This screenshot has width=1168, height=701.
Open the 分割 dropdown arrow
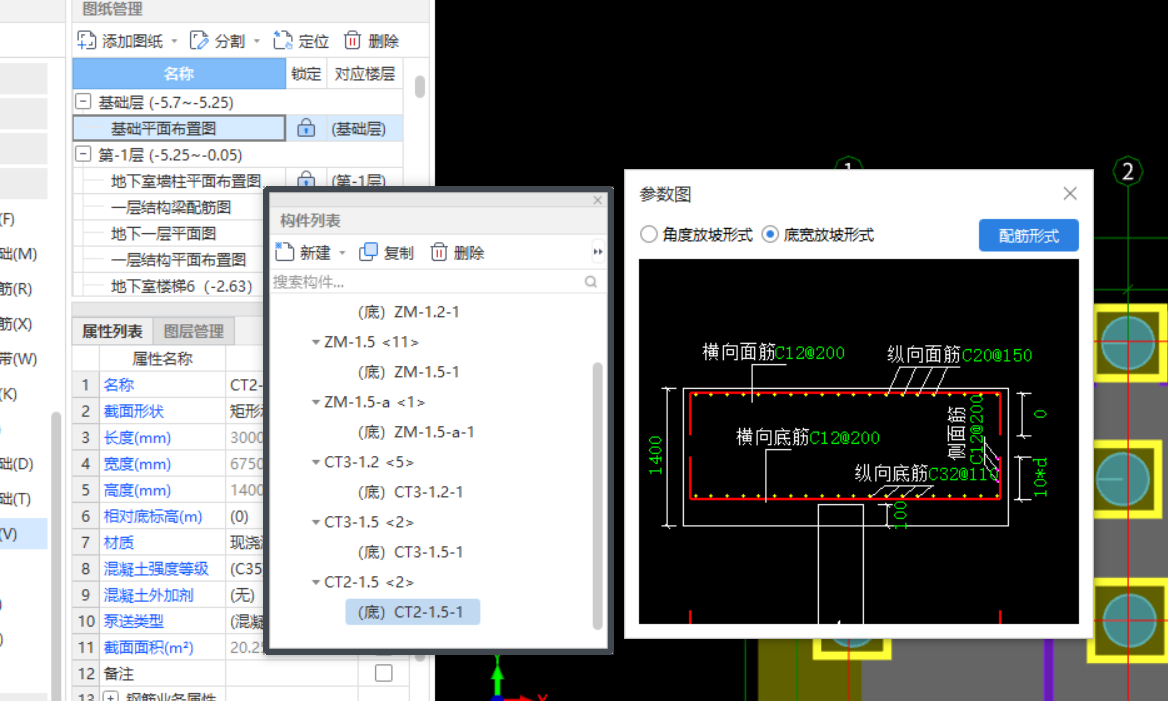[x=257, y=41]
